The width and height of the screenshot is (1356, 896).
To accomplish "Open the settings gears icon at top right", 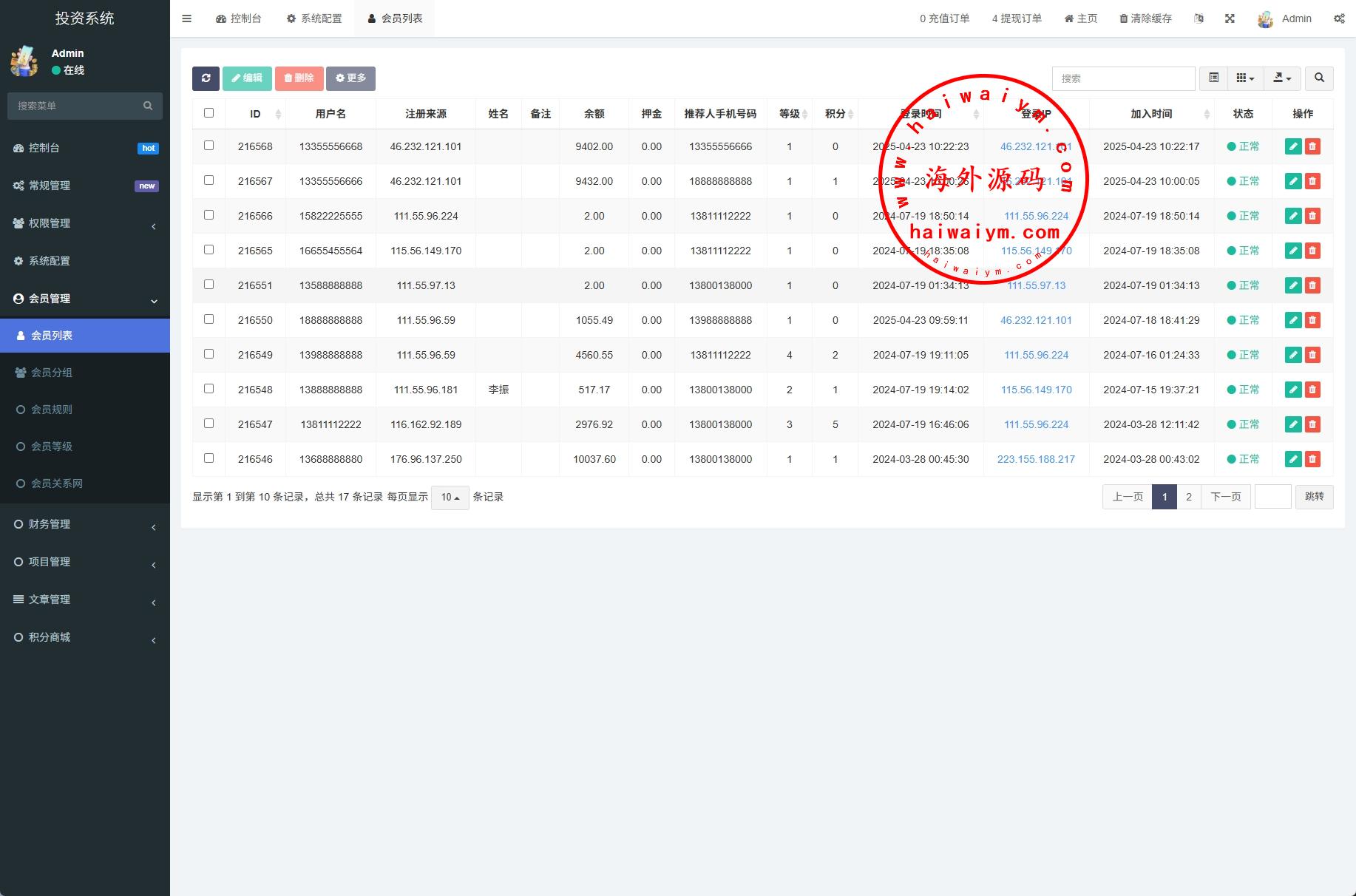I will coord(1339,18).
